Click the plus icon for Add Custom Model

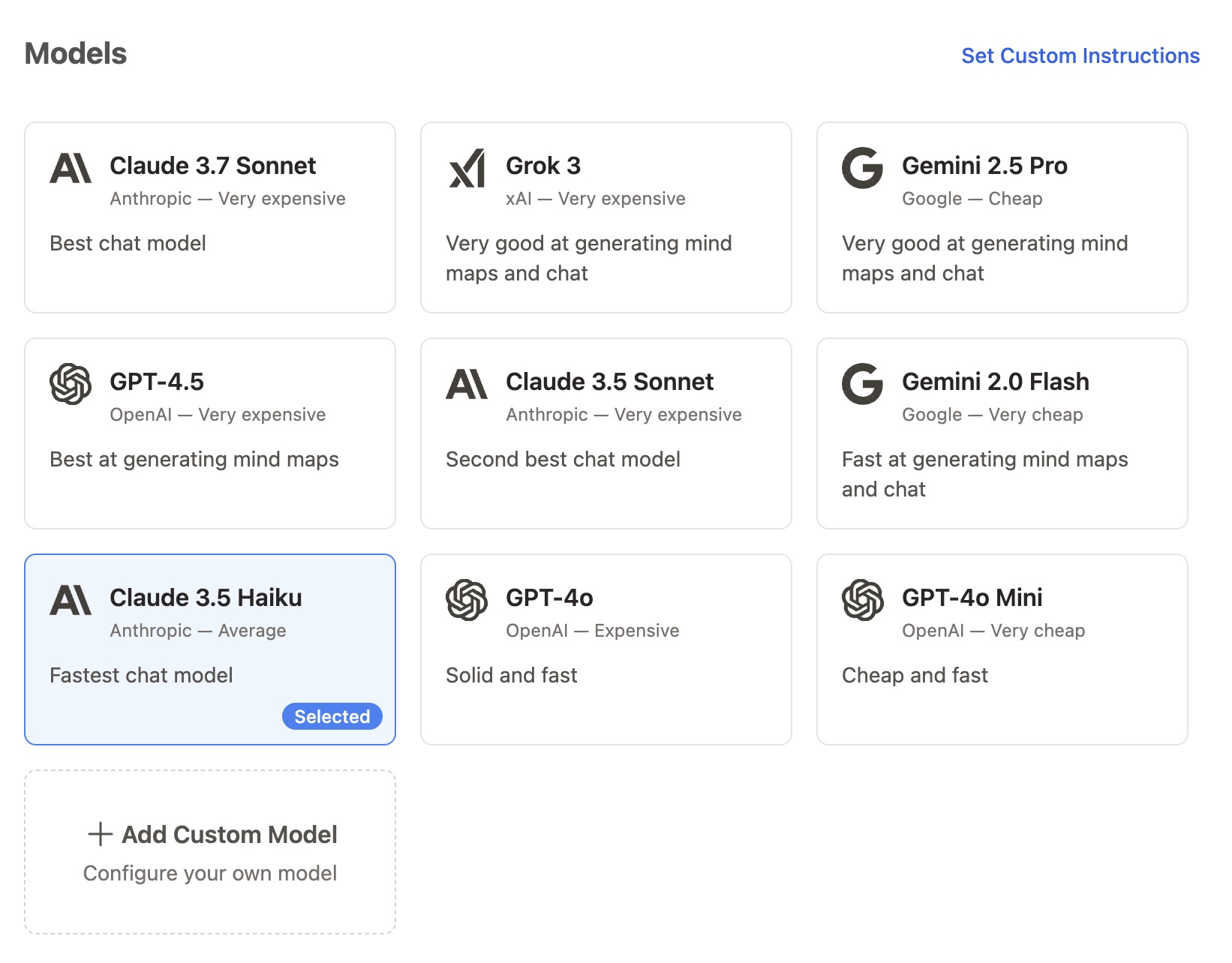101,834
